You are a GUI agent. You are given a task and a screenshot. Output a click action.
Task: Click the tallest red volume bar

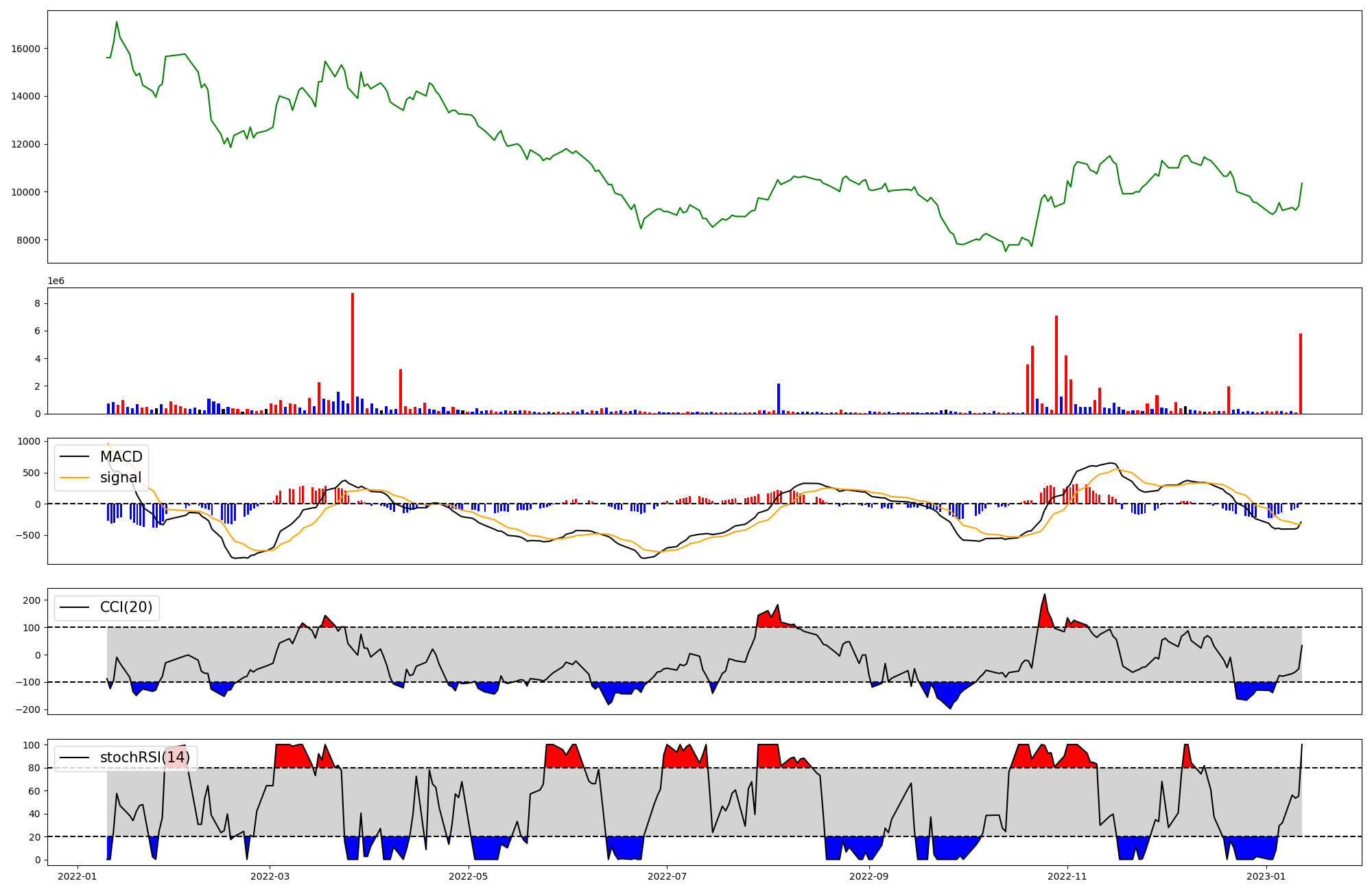click(x=353, y=353)
